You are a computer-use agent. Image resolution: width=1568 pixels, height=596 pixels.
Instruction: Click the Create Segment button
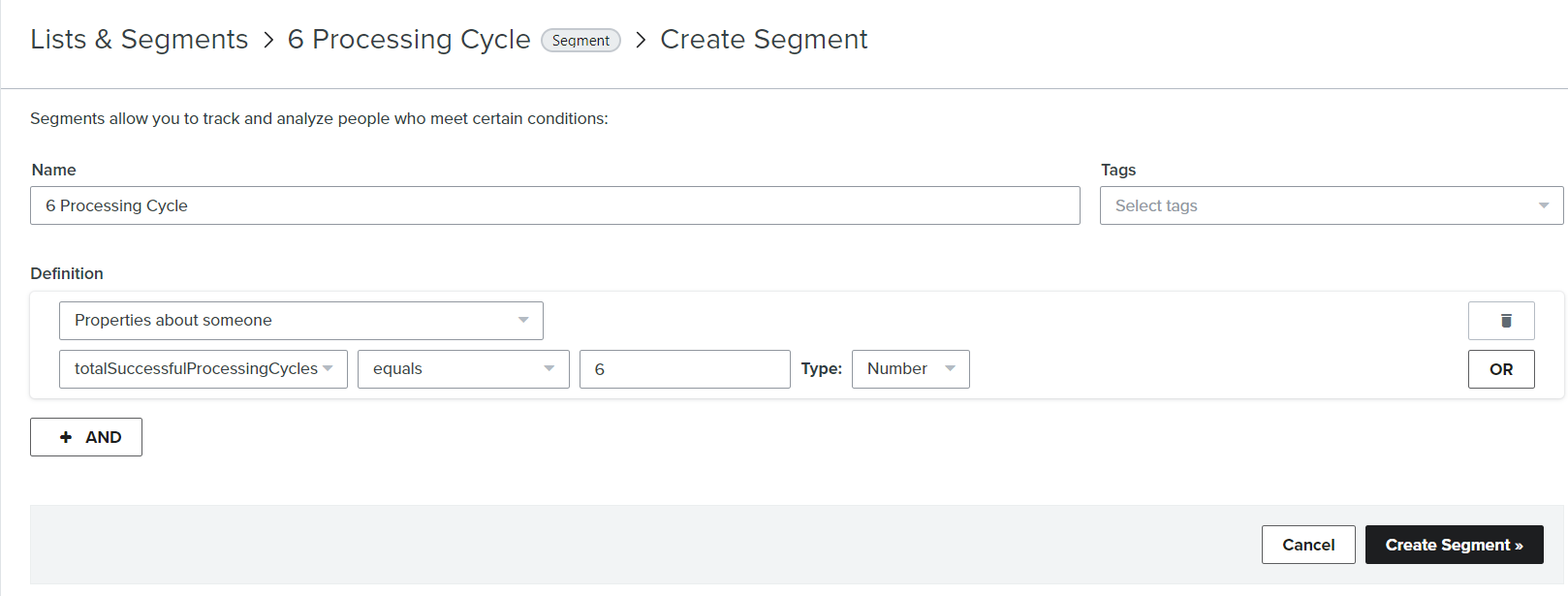(x=1455, y=545)
